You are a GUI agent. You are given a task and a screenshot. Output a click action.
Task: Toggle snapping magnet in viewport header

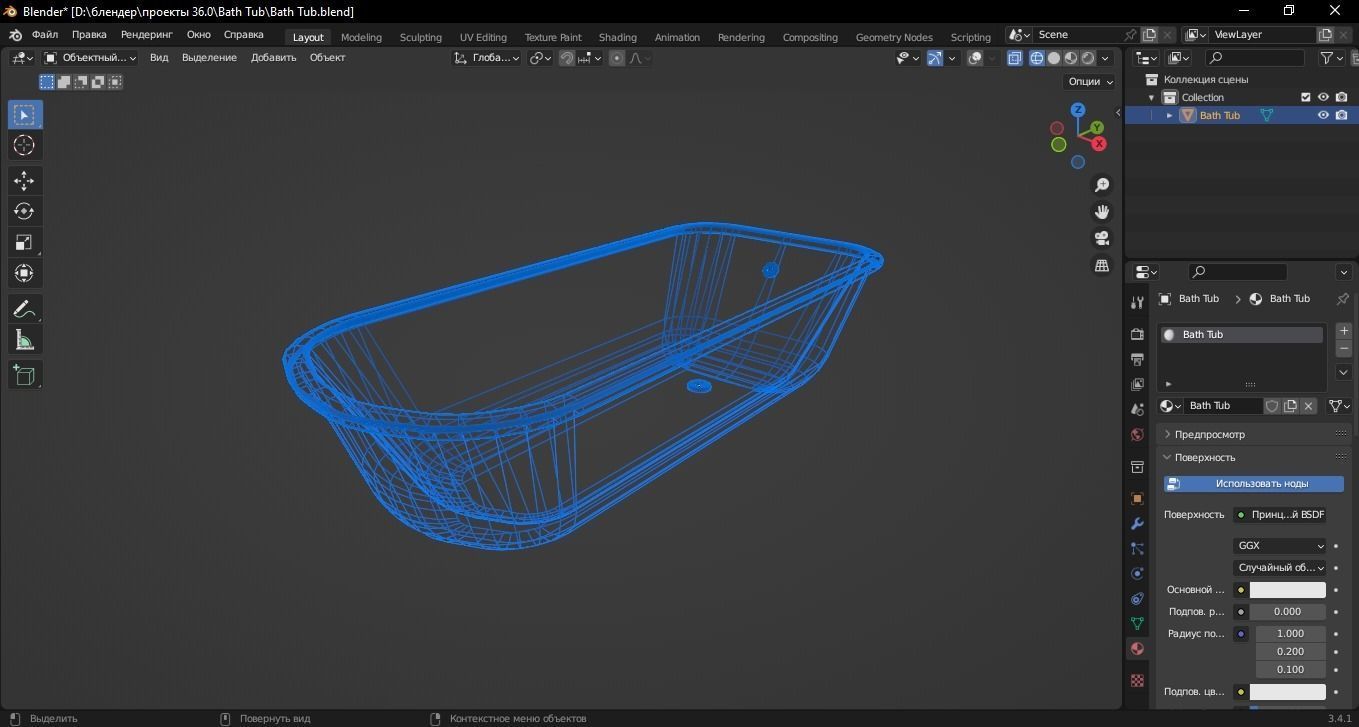coord(567,58)
